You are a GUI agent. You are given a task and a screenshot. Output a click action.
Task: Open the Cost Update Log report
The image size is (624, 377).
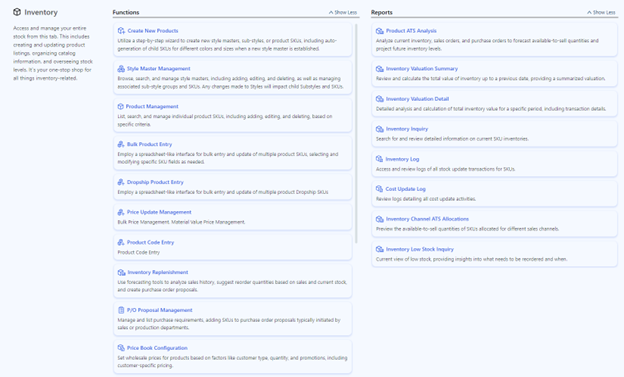406,189
